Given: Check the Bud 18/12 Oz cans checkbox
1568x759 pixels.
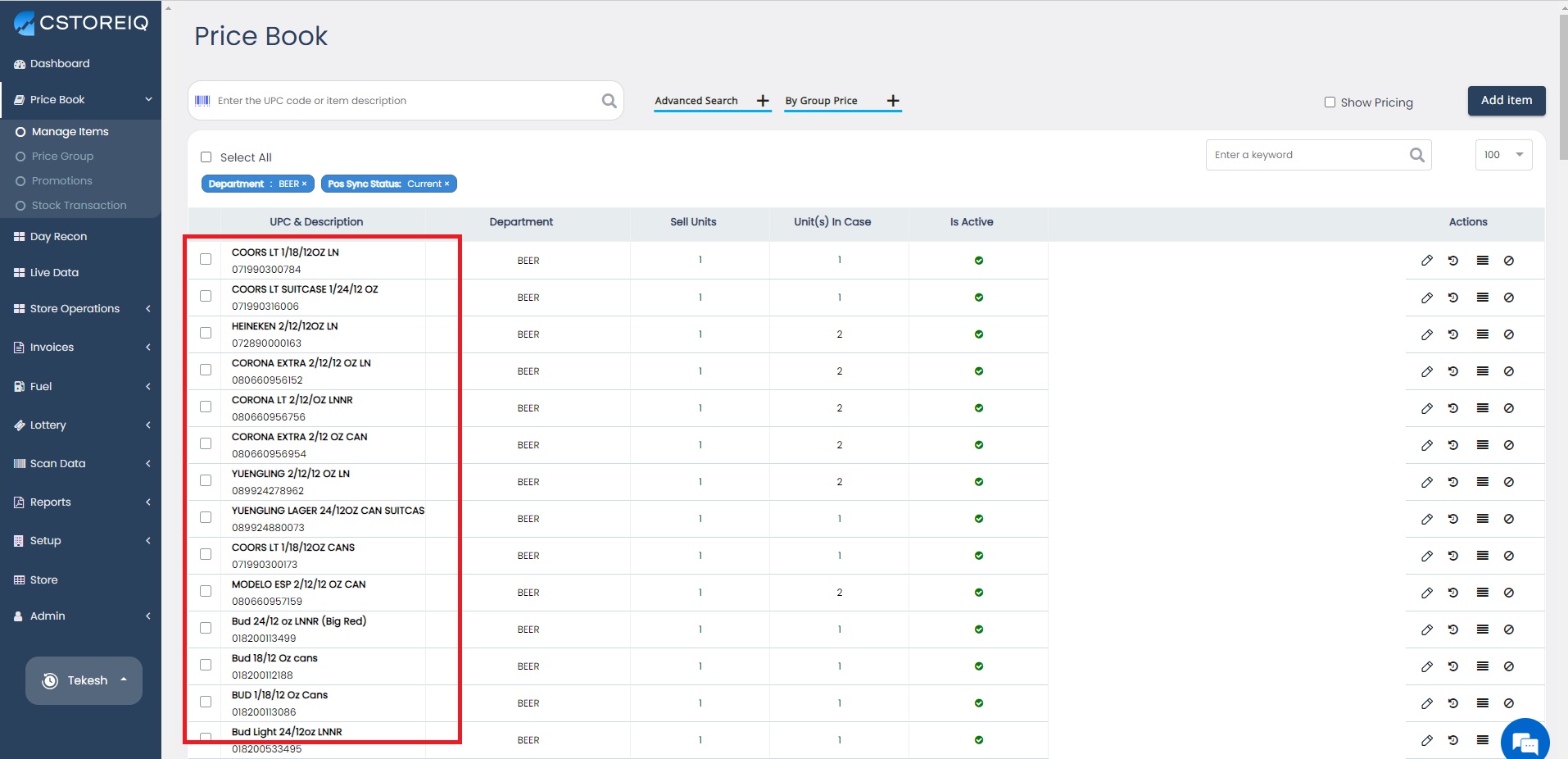Looking at the screenshot, I should [206, 665].
